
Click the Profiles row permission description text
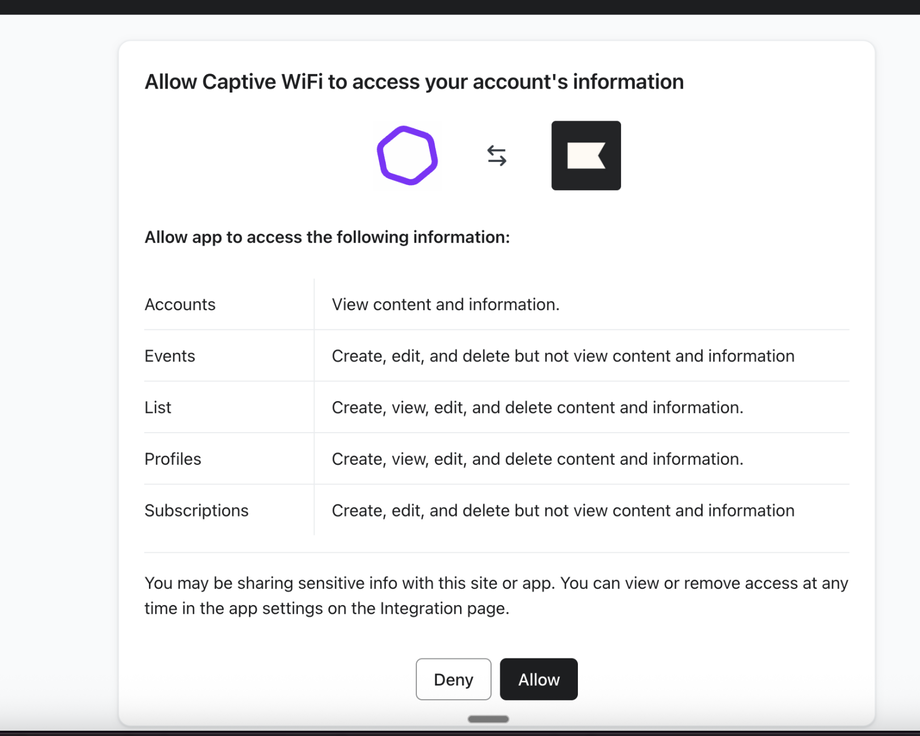tap(537, 459)
